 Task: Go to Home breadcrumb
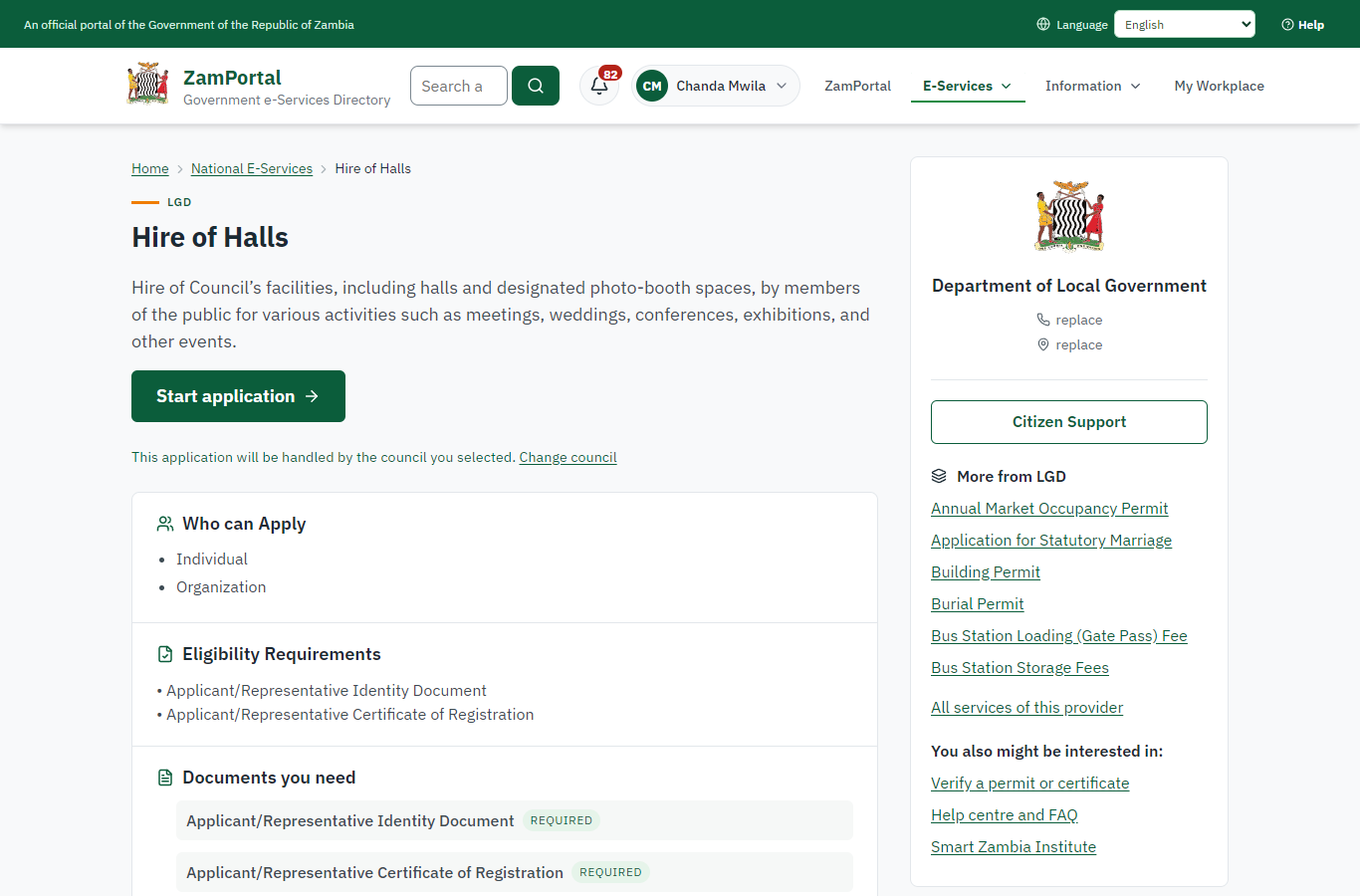pyautogui.click(x=150, y=168)
